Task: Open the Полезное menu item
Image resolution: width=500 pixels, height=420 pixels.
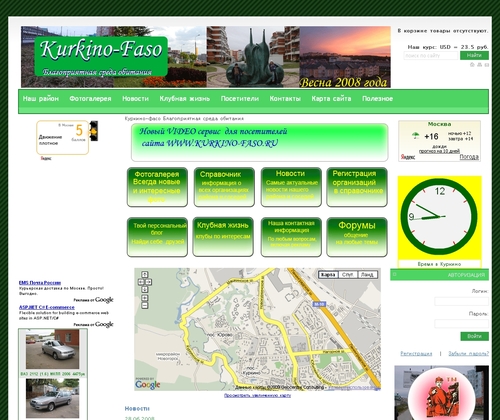Action: (377, 99)
